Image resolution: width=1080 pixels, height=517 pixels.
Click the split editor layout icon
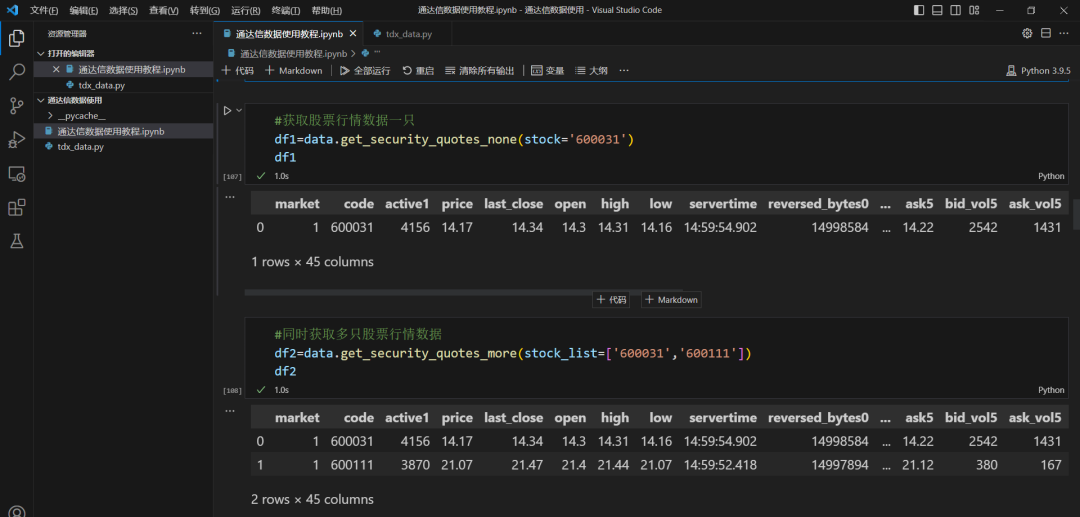pos(1046,33)
